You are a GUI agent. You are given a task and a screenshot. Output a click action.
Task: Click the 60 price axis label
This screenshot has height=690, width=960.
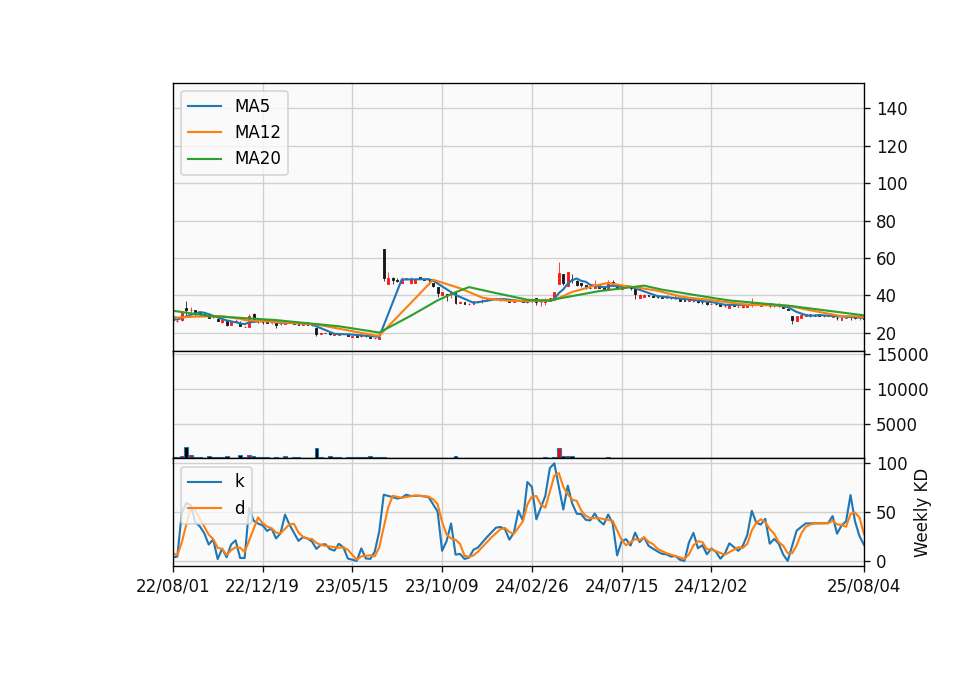pos(887,259)
